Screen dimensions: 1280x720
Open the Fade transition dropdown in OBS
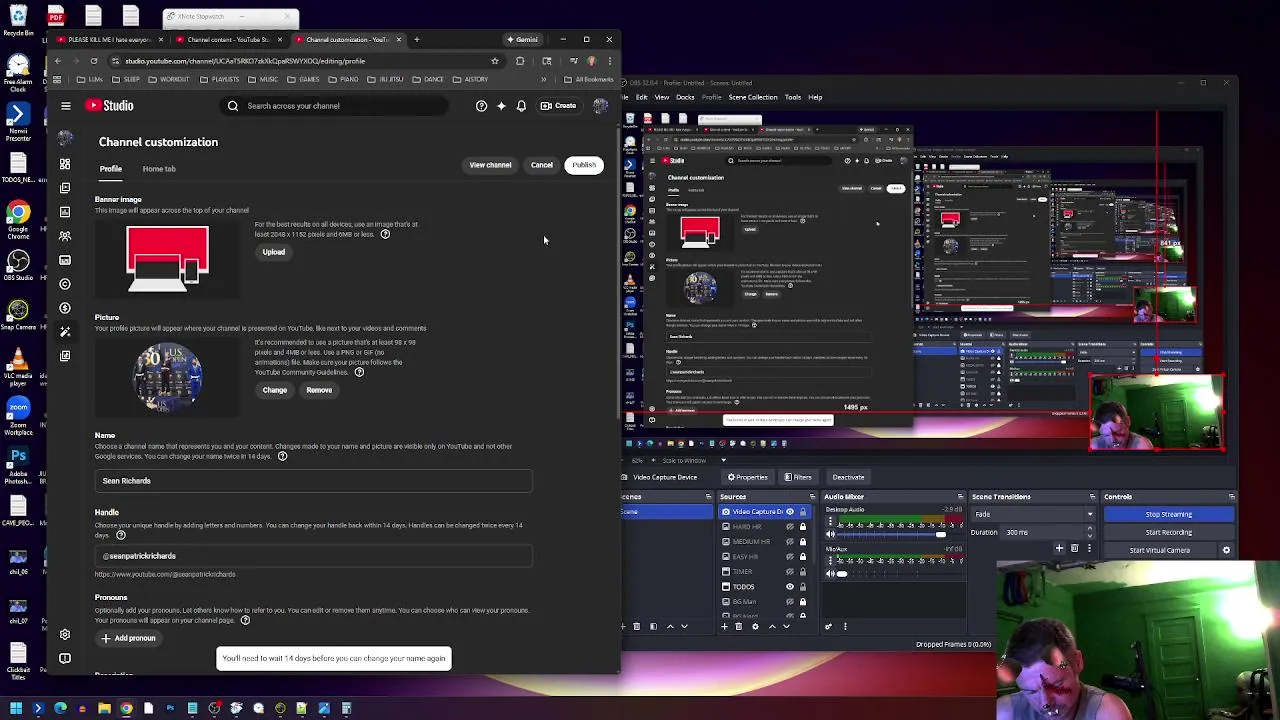click(1033, 515)
